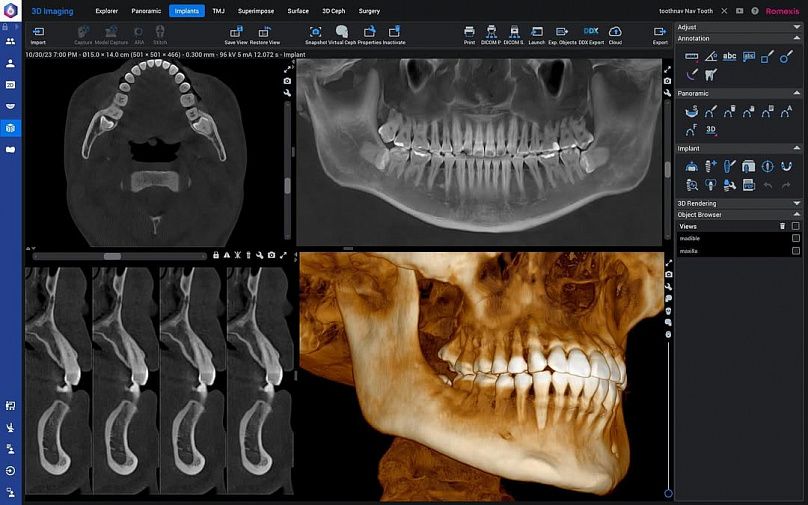Image resolution: width=808 pixels, height=505 pixels.
Task: Open the TMJ tab
Action: click(218, 11)
